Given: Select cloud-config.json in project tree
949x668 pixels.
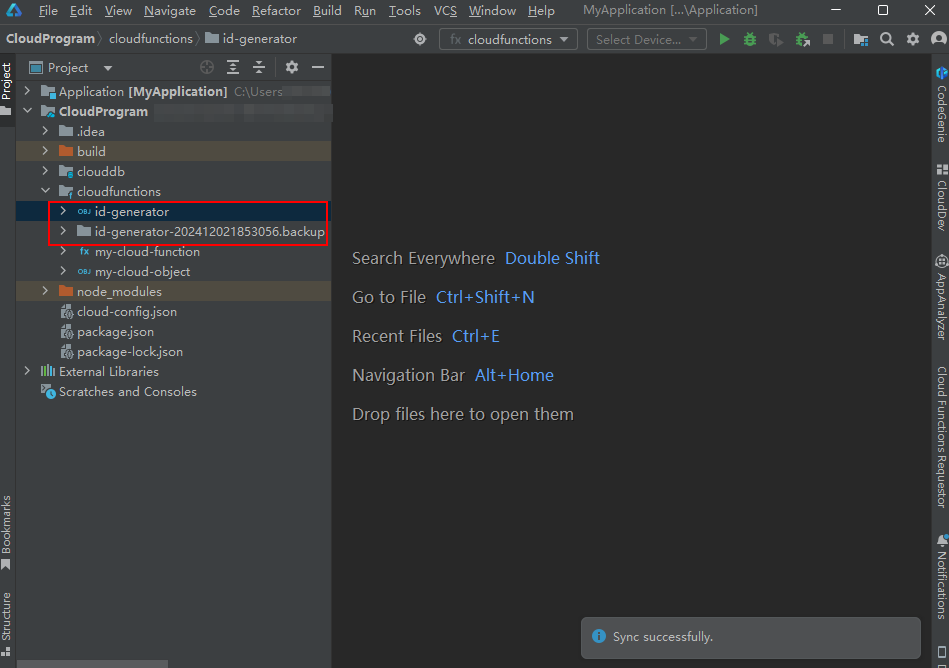Looking at the screenshot, I should coord(126,312).
